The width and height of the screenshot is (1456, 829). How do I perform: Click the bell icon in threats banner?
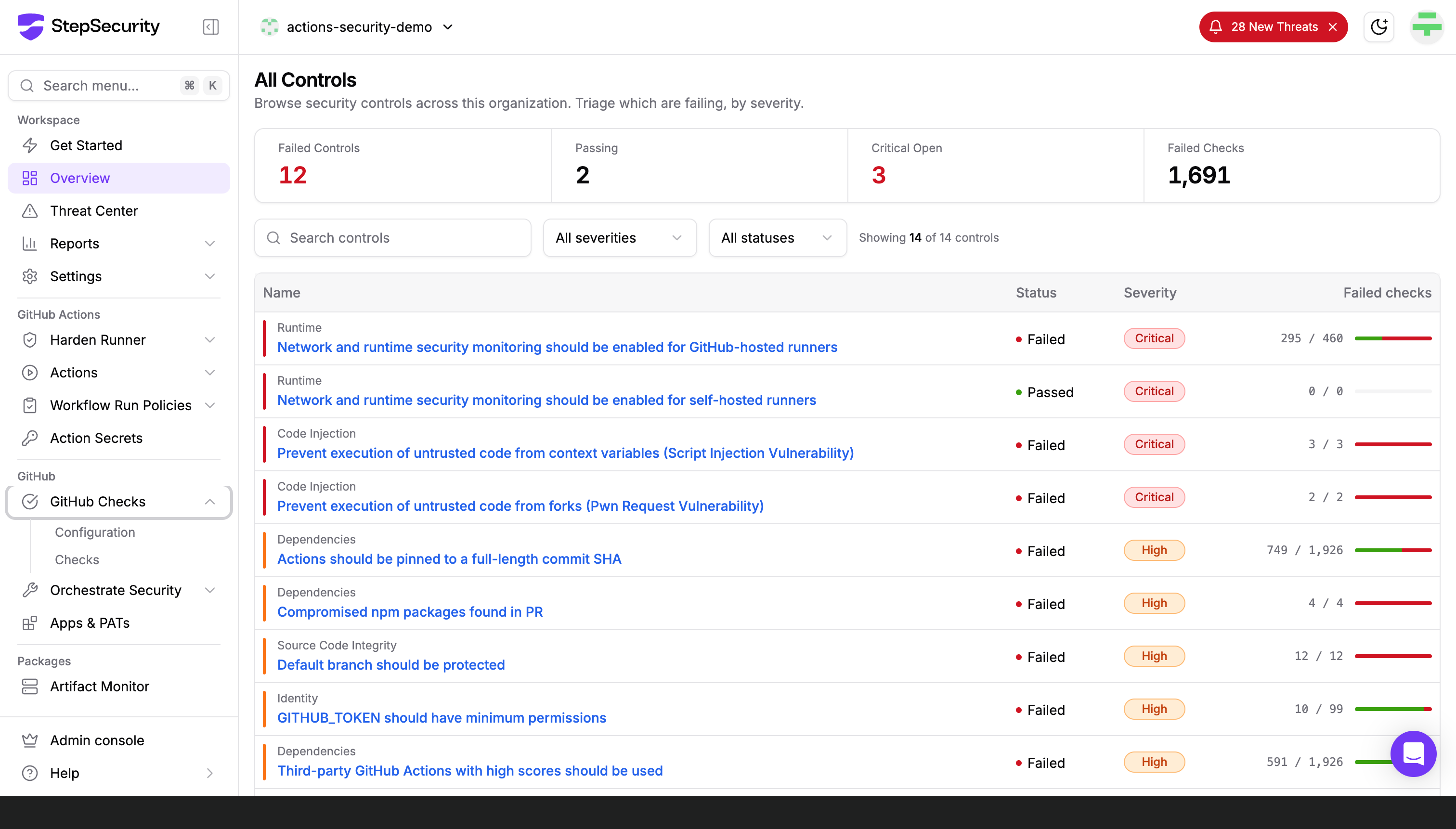1216,27
